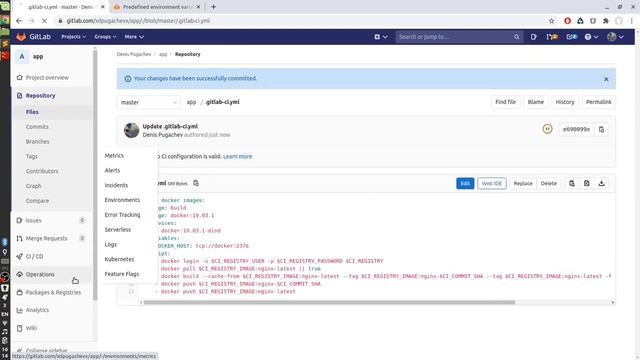Open the Help dropdown
This screenshot has width=640, height=360.
pyautogui.click(x=591, y=37)
